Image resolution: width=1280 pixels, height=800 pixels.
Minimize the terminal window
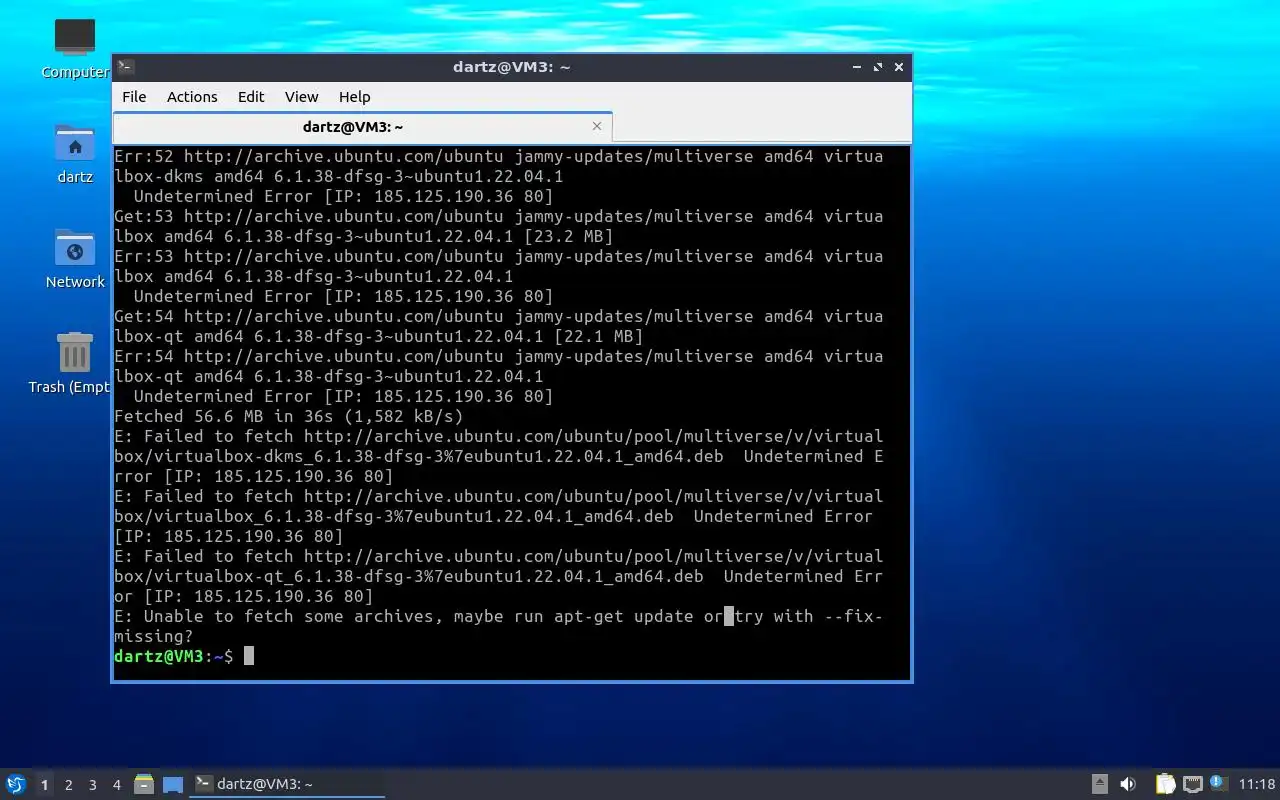coord(857,67)
